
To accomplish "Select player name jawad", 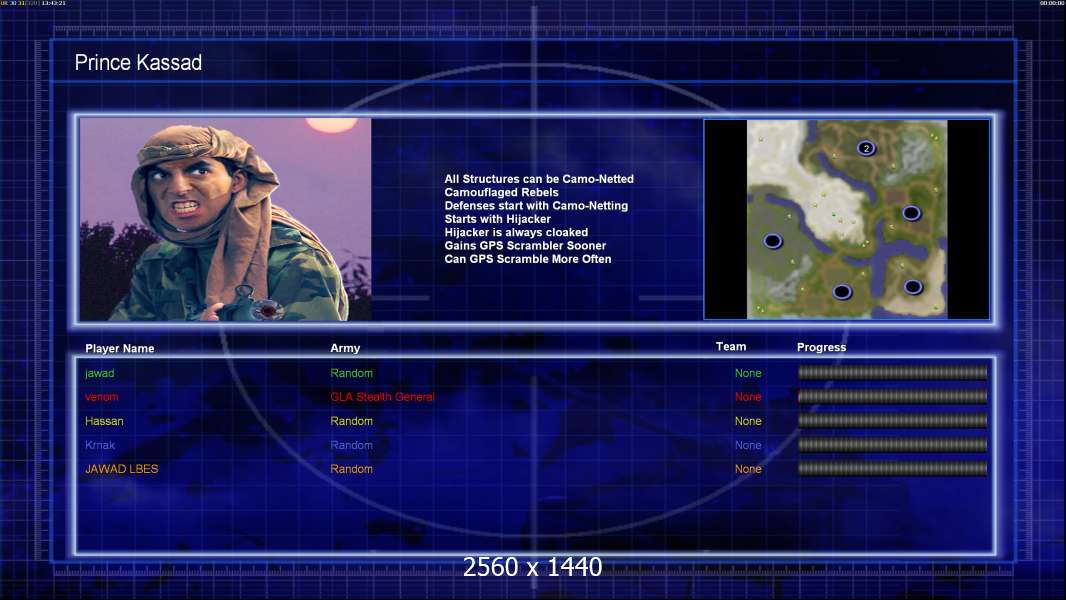I will tap(100, 373).
